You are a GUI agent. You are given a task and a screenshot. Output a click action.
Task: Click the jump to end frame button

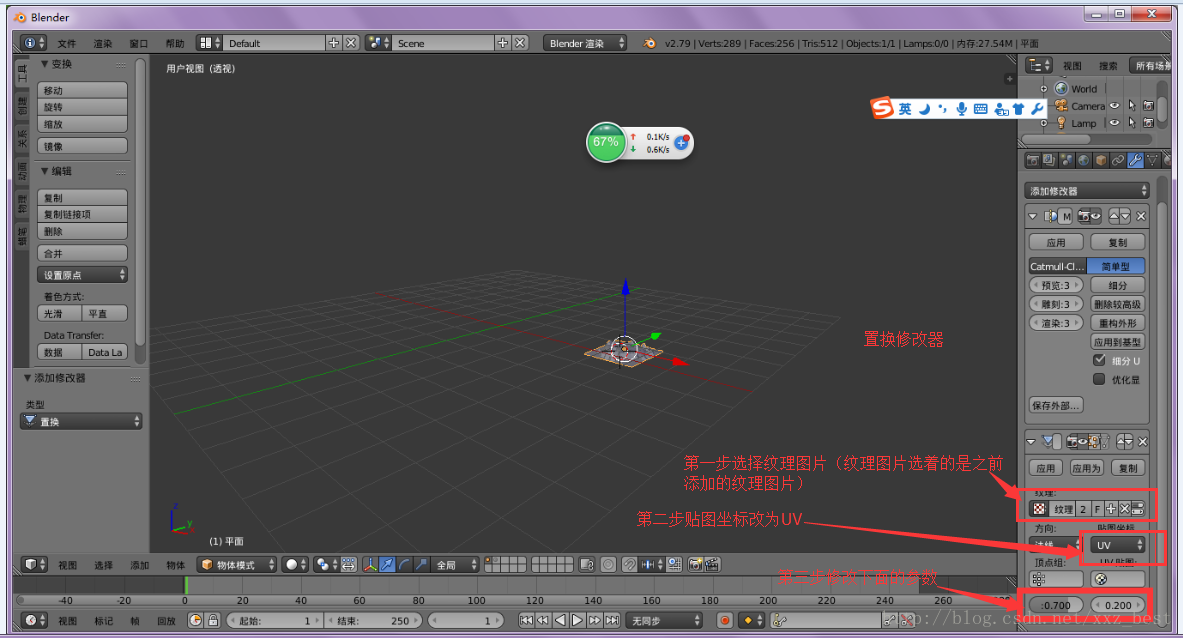pos(609,621)
